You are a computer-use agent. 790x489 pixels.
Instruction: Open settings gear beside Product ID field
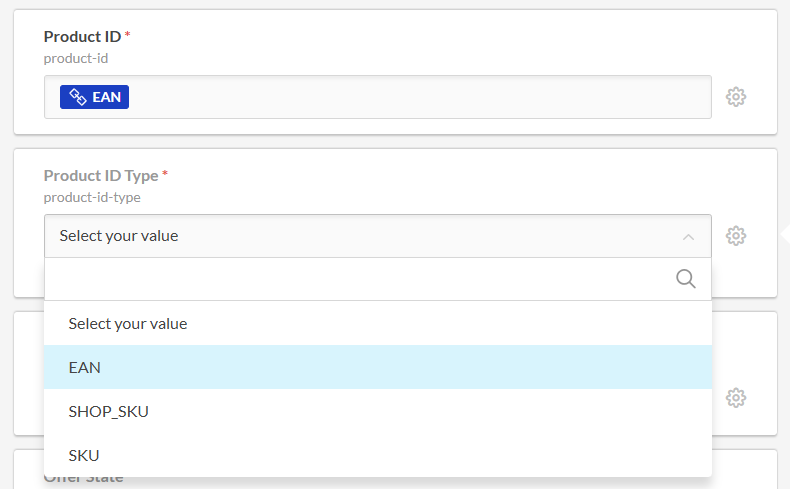pyautogui.click(x=736, y=97)
